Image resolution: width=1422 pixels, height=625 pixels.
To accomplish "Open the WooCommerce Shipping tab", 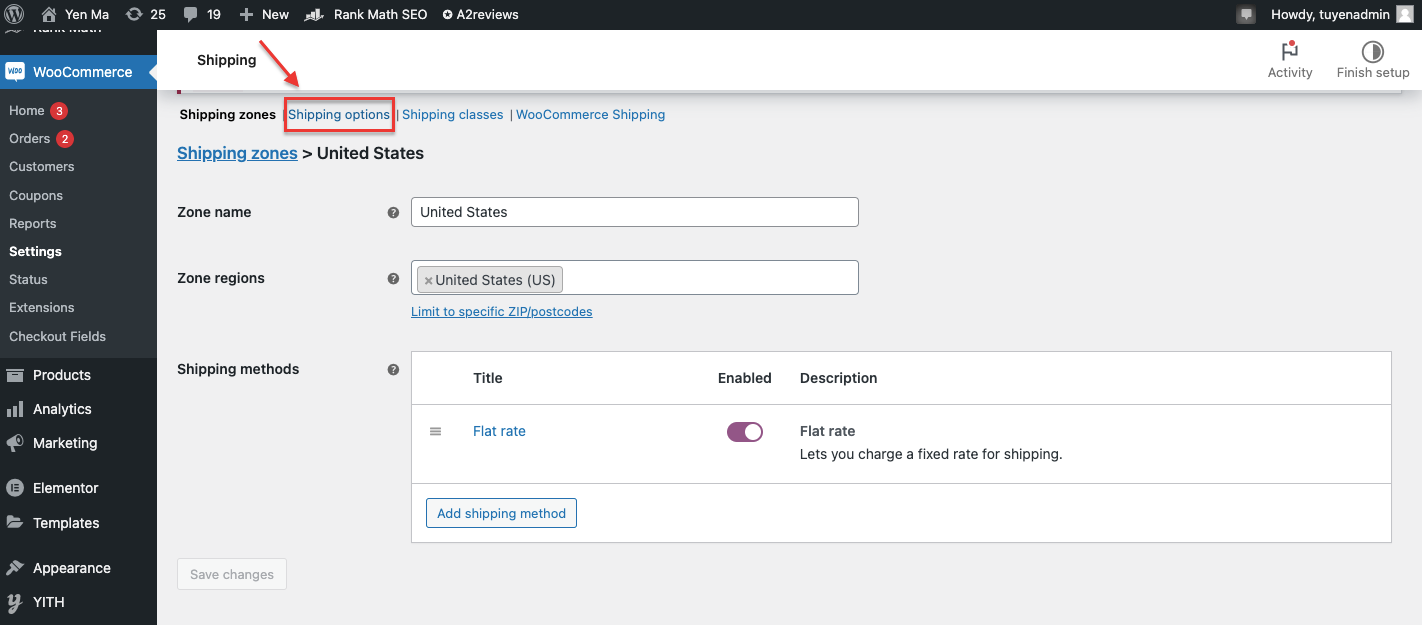I will click(x=590, y=114).
